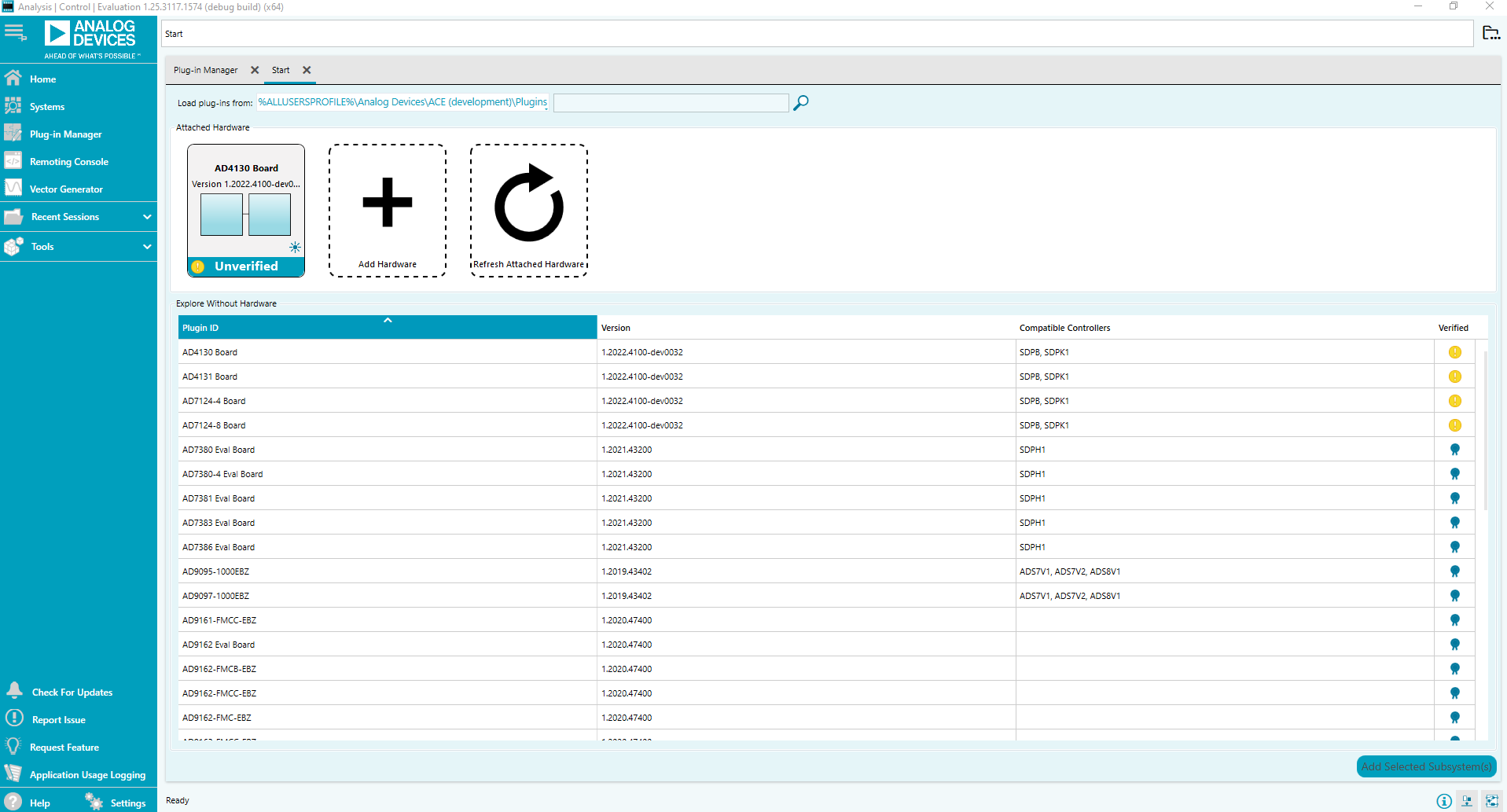Click the Ready status bar text
Image resolution: width=1507 pixels, height=812 pixels.
178,800
